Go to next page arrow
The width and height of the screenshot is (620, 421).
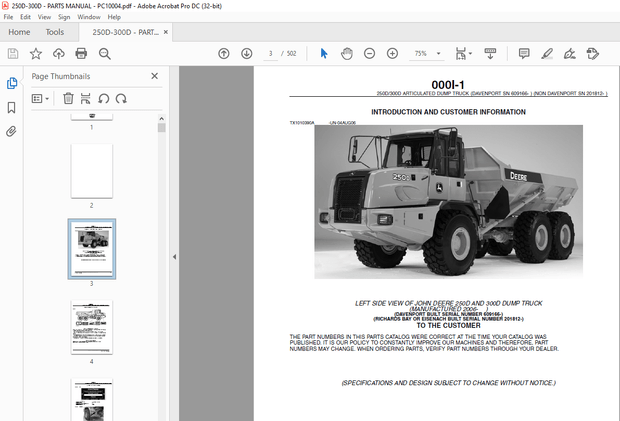pos(247,53)
